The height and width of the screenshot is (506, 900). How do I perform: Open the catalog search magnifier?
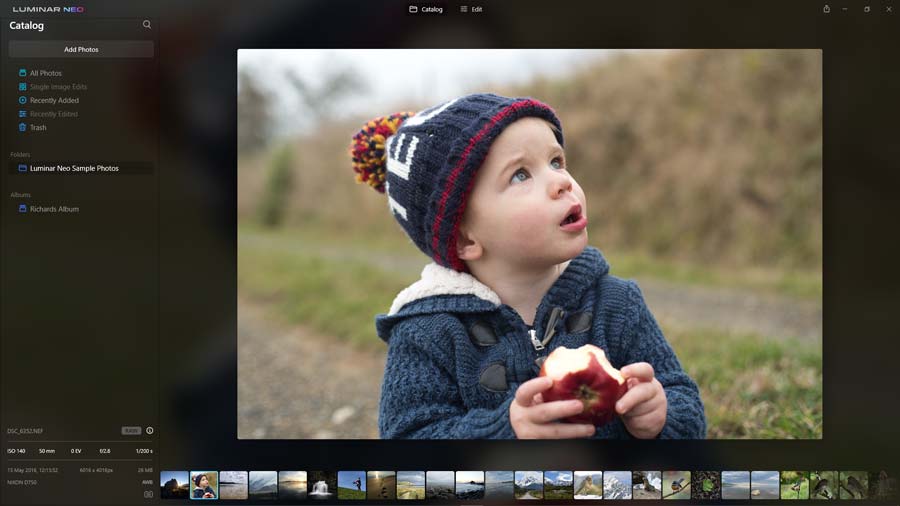click(x=147, y=25)
